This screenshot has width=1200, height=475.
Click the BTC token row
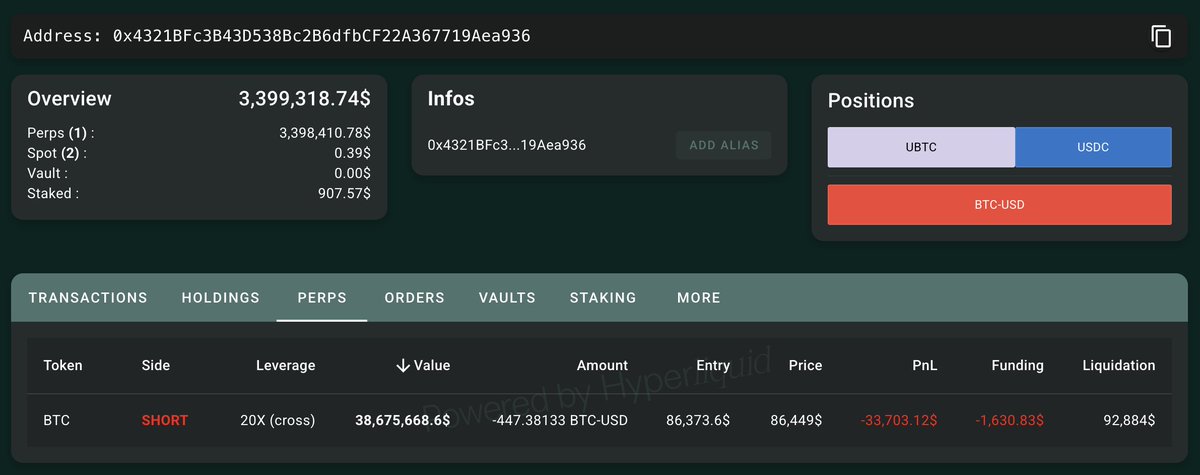pos(57,420)
